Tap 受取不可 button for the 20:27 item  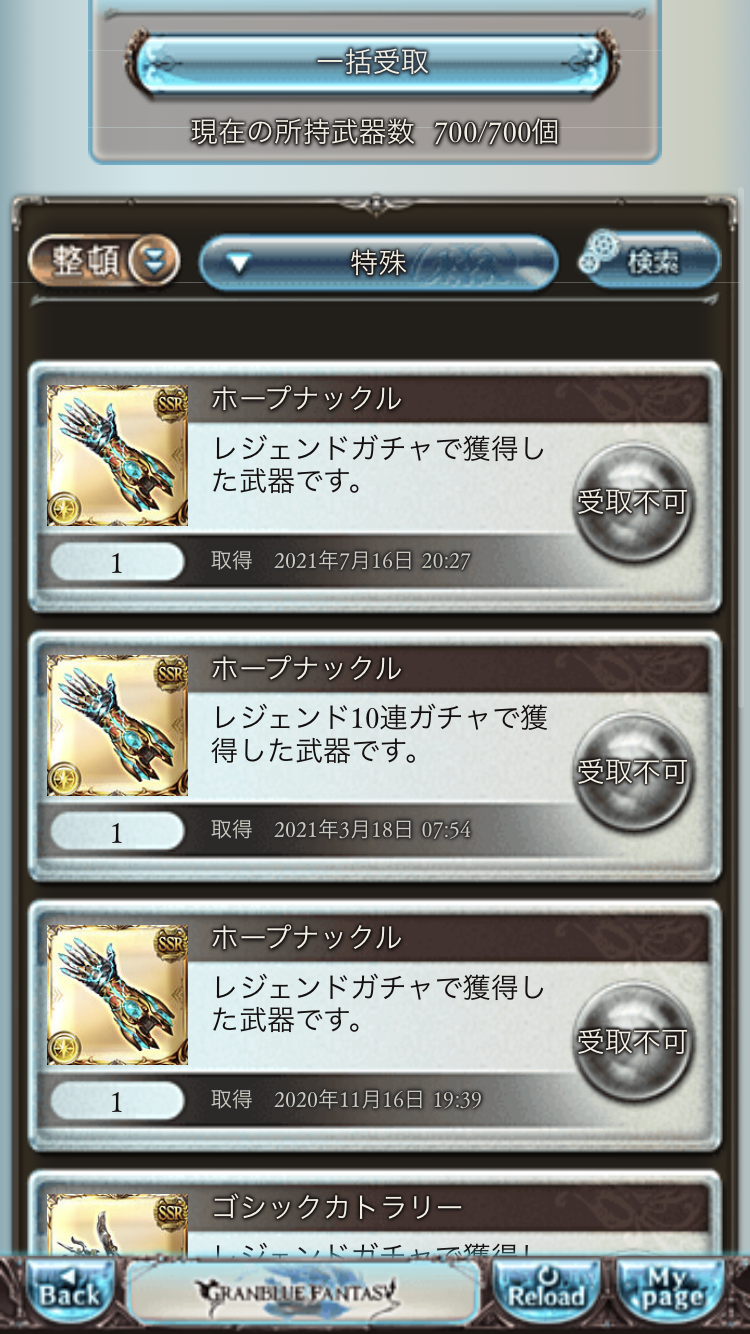pos(632,502)
